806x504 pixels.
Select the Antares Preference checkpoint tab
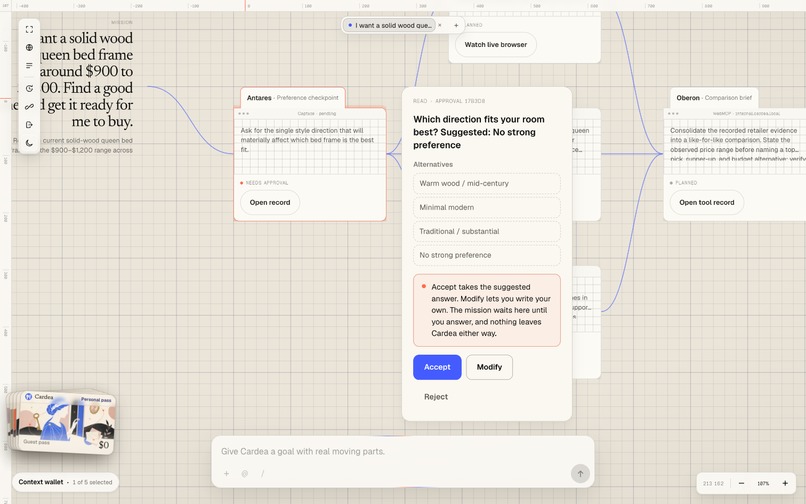pyautogui.click(x=292, y=98)
